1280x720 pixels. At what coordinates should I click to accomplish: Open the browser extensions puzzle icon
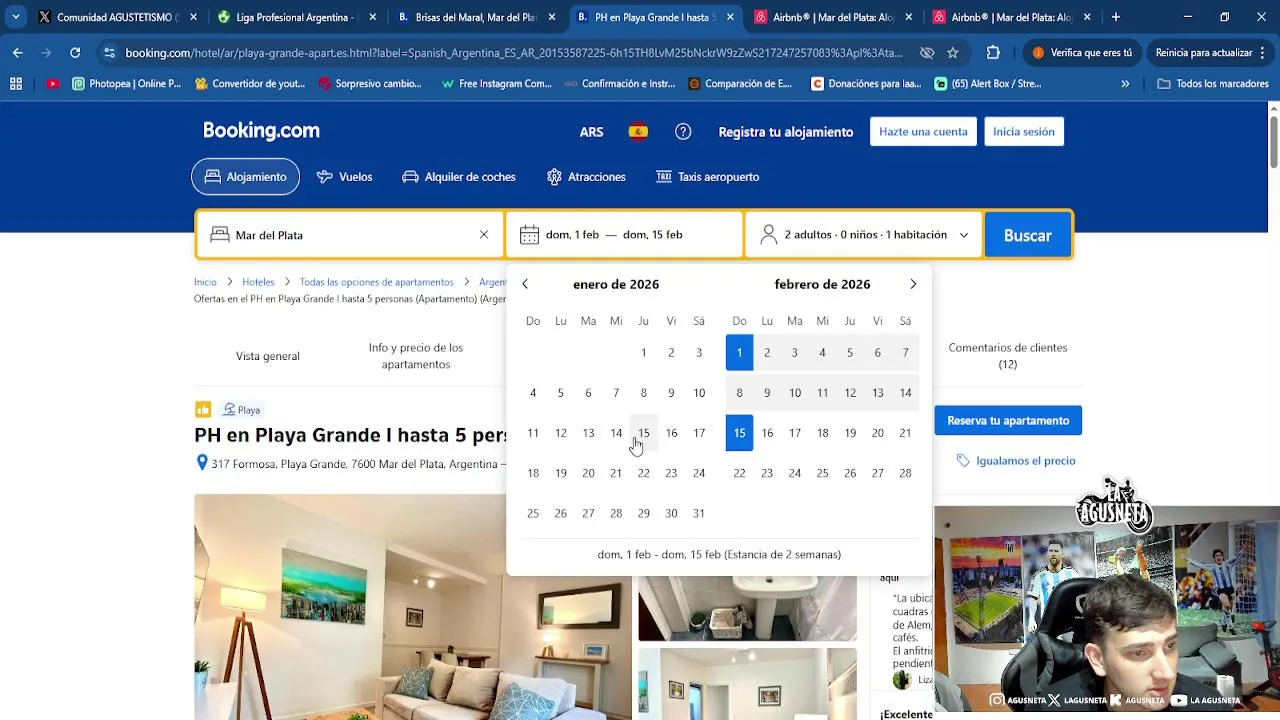pyautogui.click(x=993, y=52)
